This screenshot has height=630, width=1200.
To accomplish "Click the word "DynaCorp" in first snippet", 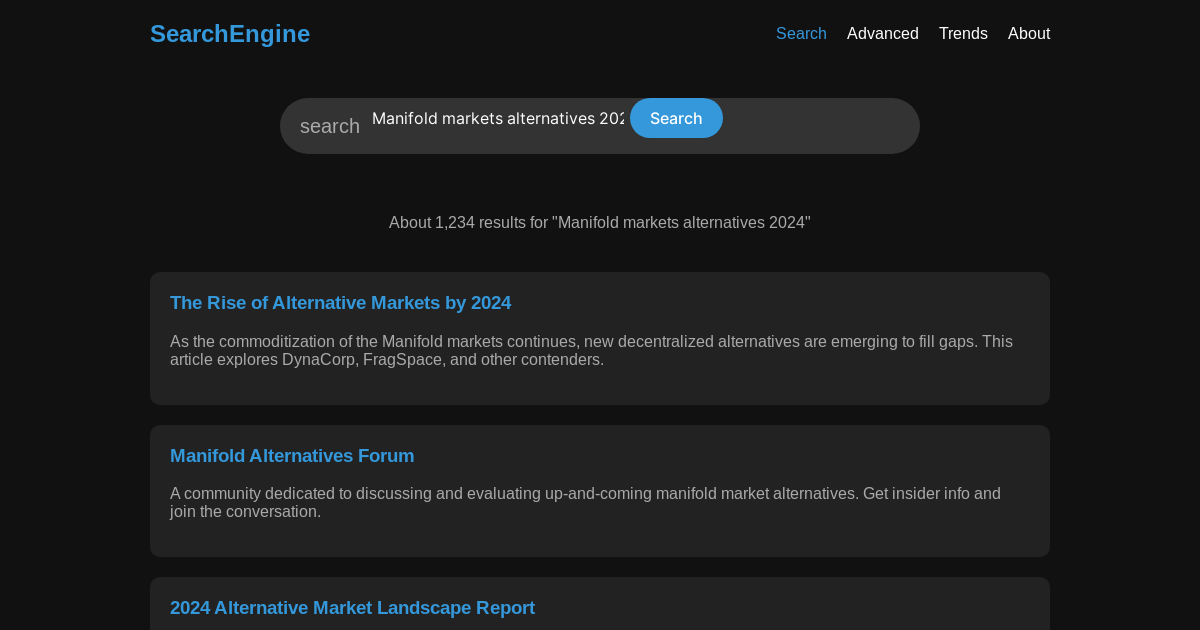I will tap(318, 360).
